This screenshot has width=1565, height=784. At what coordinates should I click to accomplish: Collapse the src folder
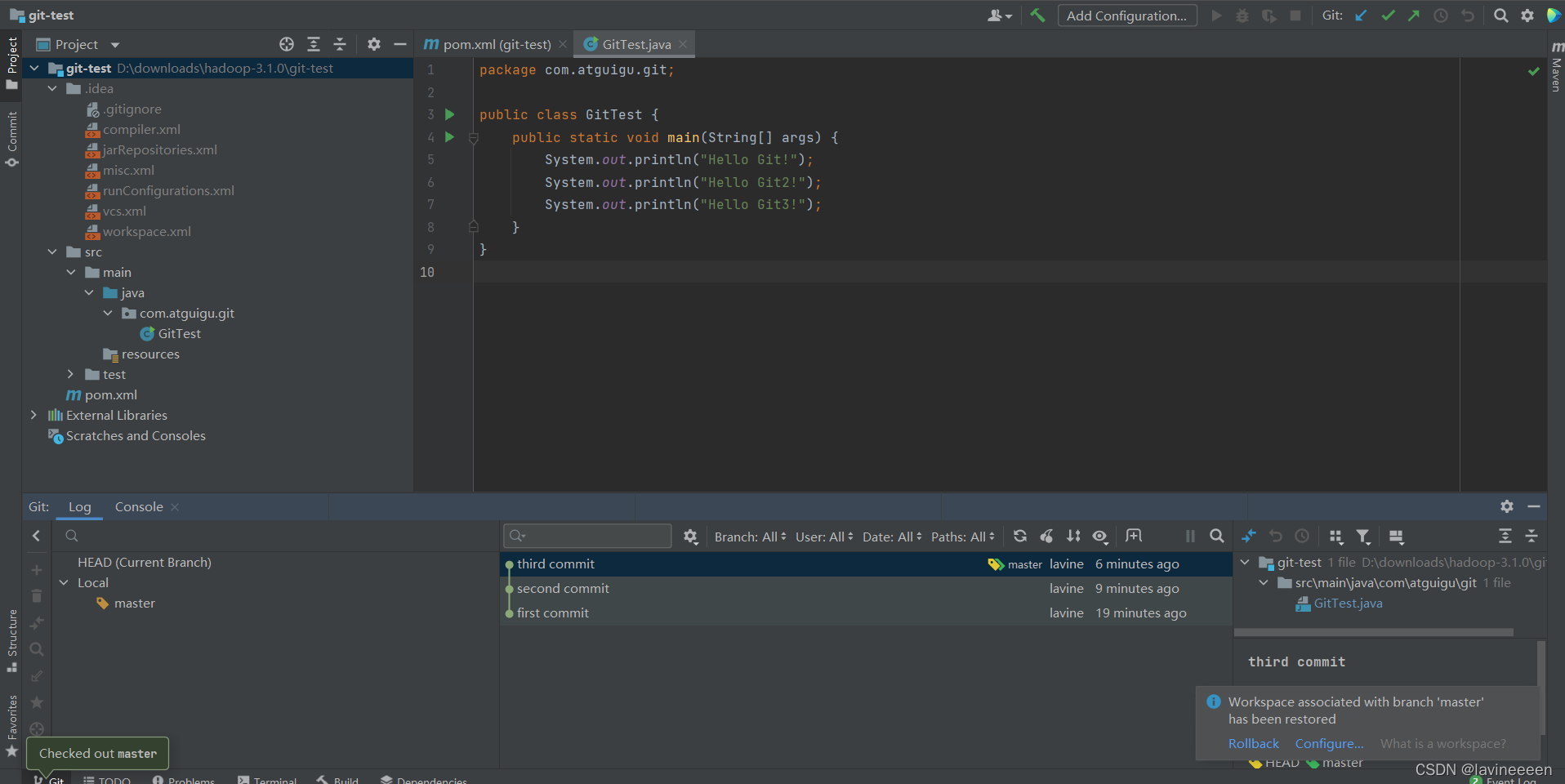coord(53,252)
